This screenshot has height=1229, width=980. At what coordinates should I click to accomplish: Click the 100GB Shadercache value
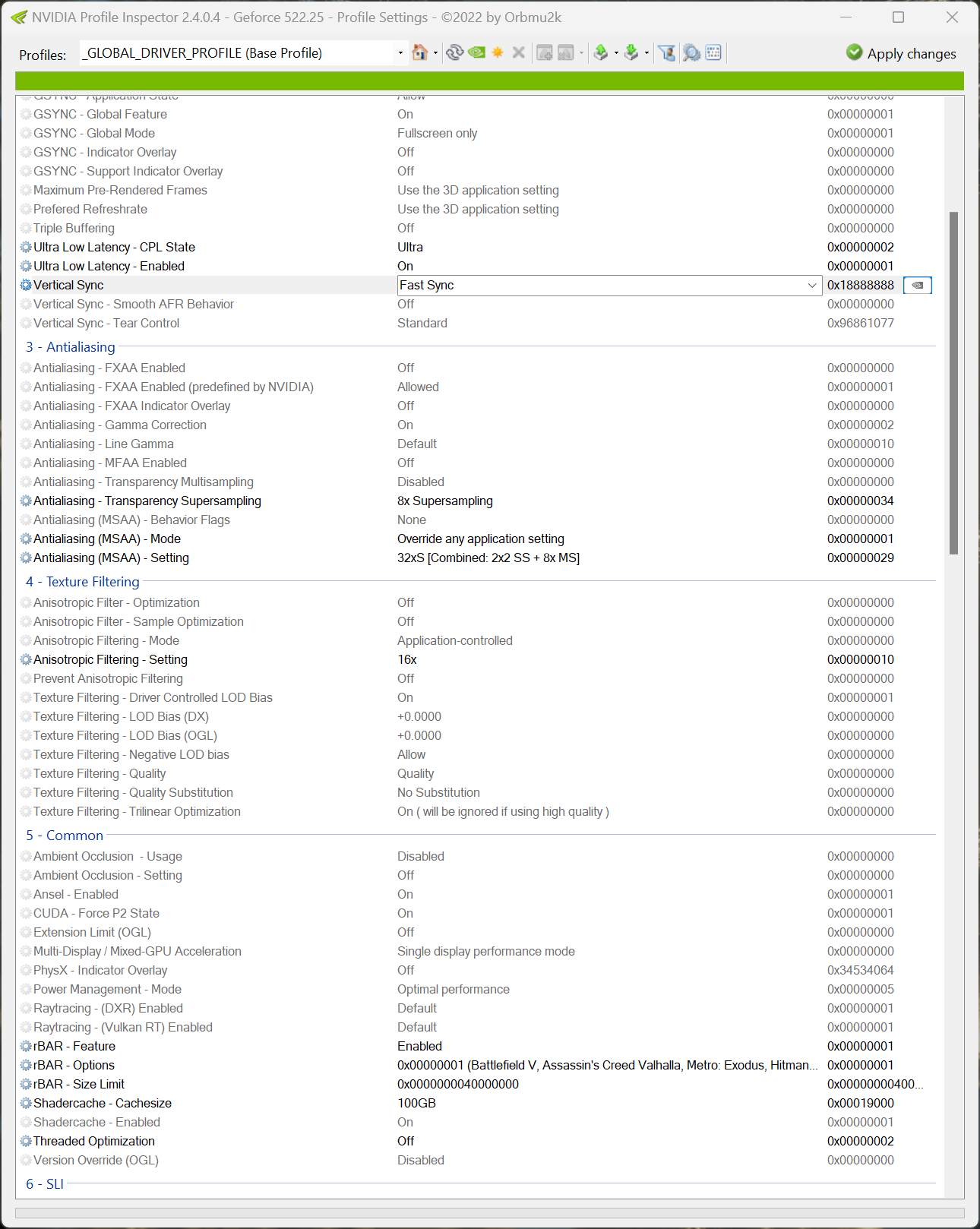click(416, 1104)
